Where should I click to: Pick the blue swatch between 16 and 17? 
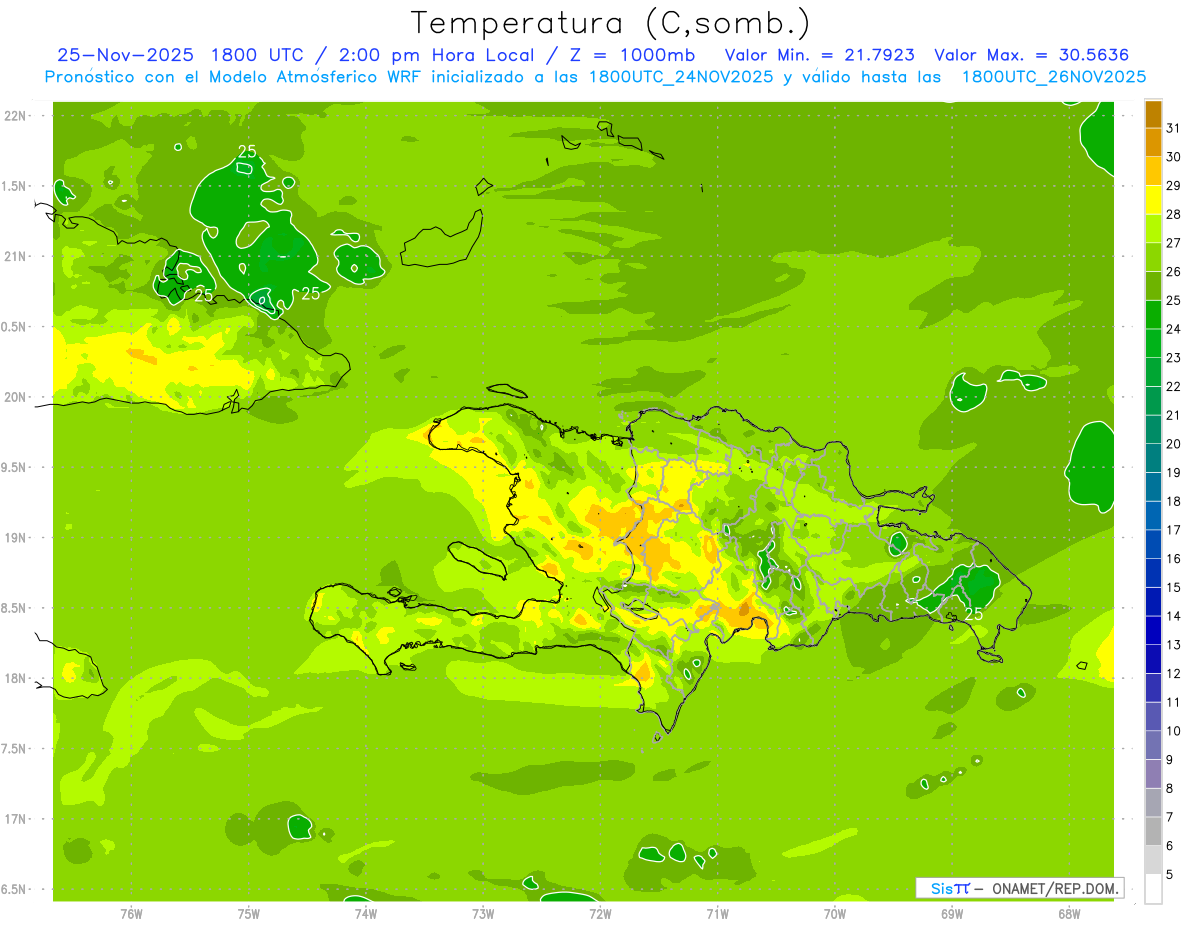pos(1153,544)
